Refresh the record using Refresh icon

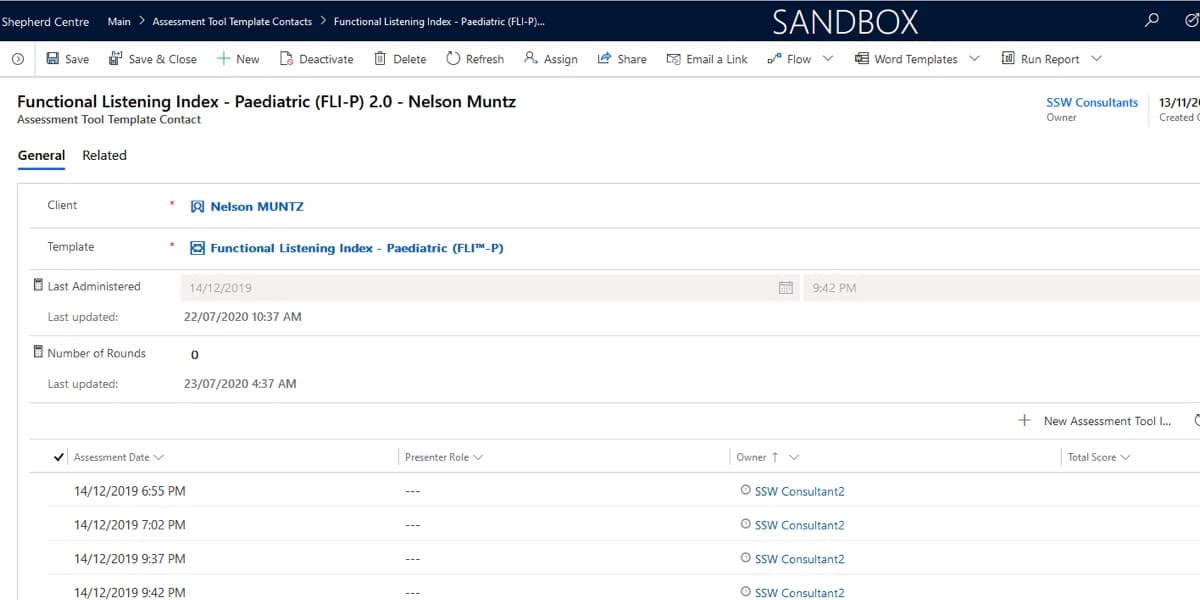[453, 59]
